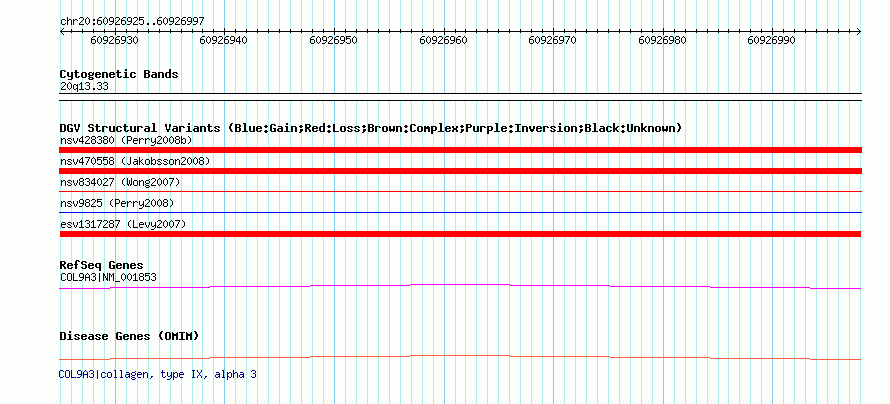The image size is (890, 404).
Task: Click the Disease Genes (OMIM) heading
Action: 129,336
